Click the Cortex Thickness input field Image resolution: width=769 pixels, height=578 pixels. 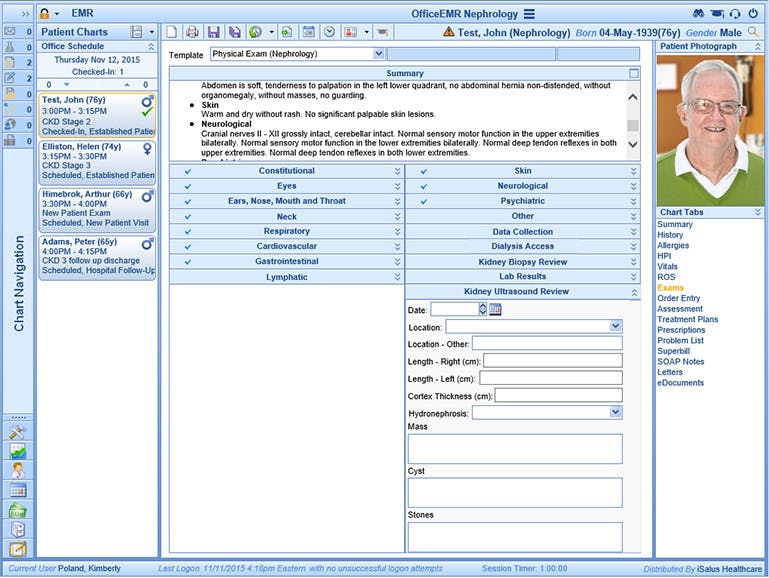pos(558,395)
